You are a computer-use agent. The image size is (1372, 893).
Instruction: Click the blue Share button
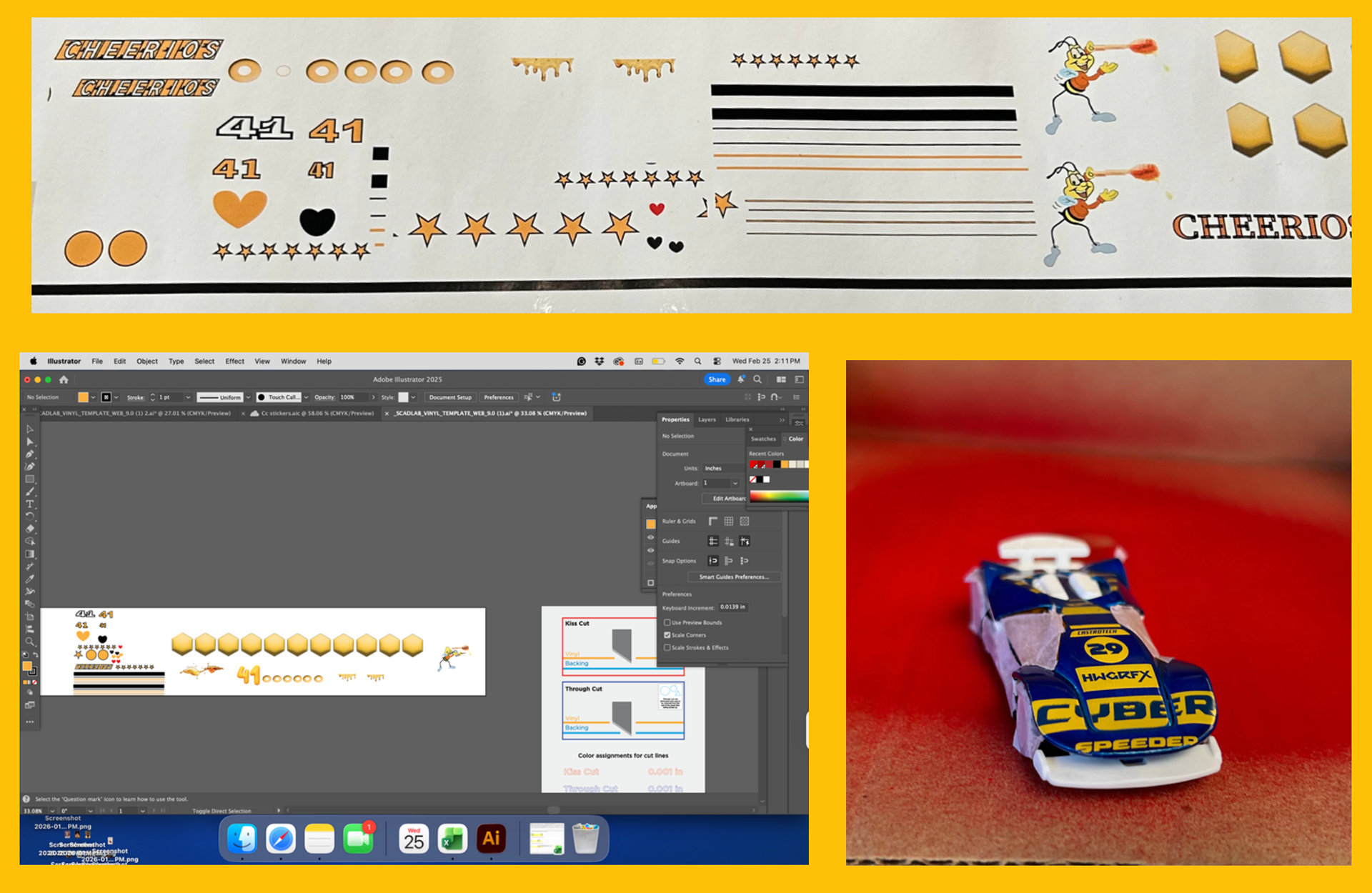pyautogui.click(x=717, y=379)
